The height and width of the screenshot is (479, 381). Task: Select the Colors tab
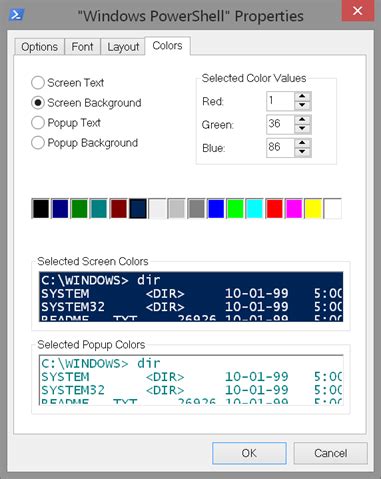167,46
